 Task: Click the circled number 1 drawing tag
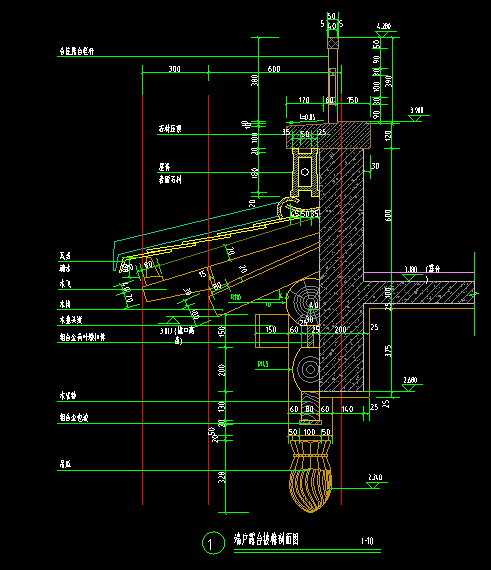[x=213, y=543]
